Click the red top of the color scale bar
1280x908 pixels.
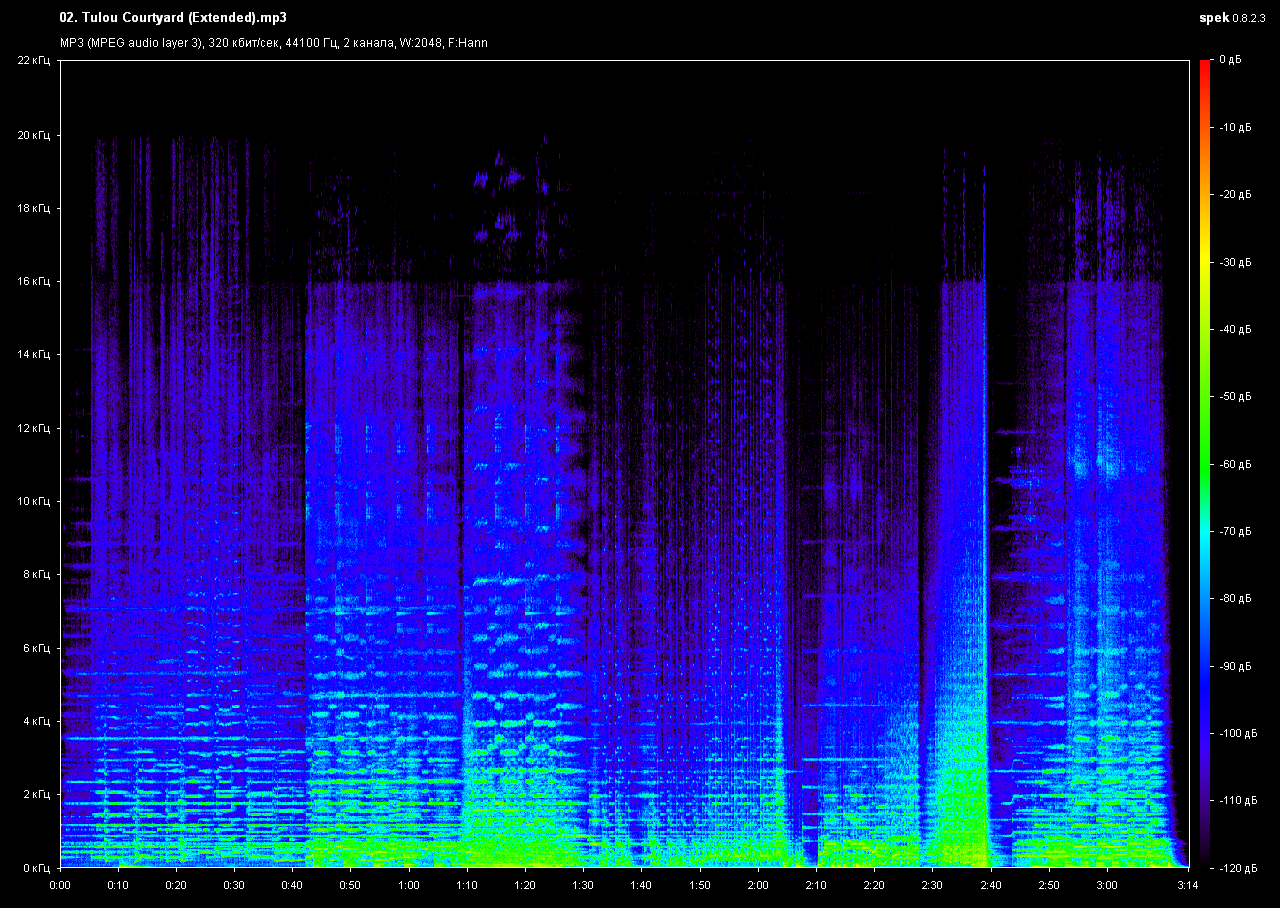coord(1205,66)
